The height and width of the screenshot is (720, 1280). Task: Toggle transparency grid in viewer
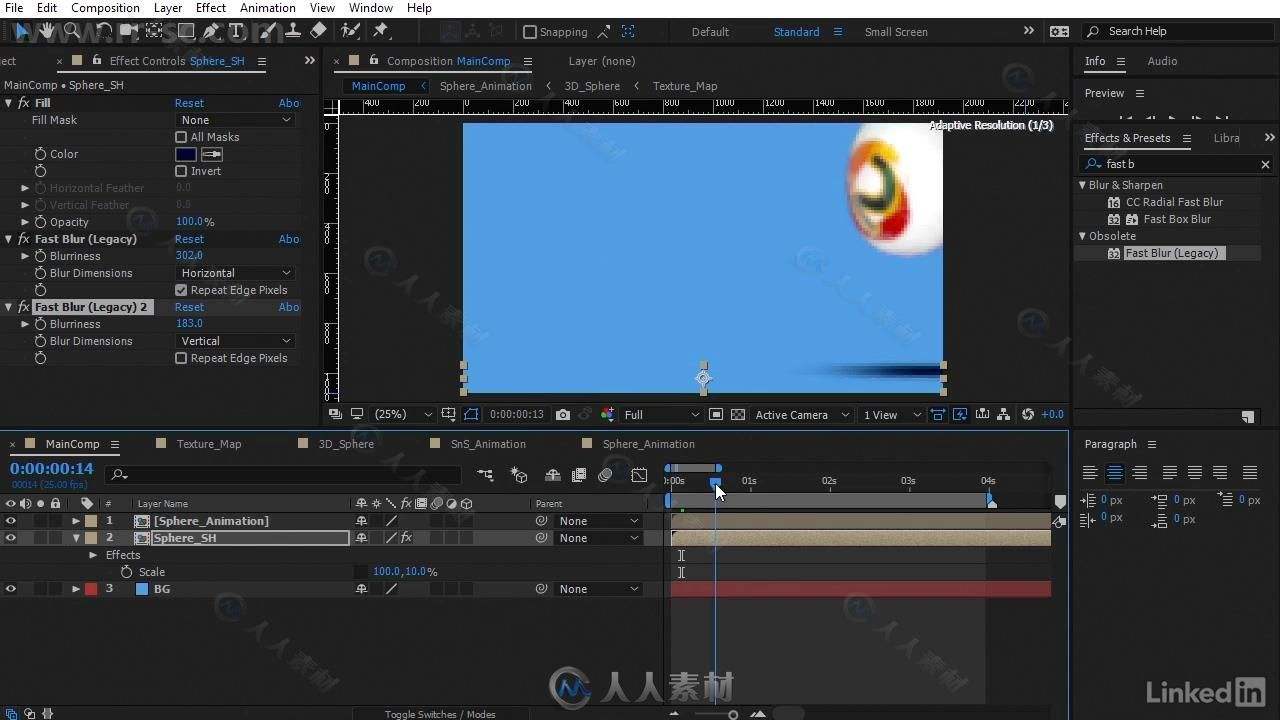pos(738,414)
